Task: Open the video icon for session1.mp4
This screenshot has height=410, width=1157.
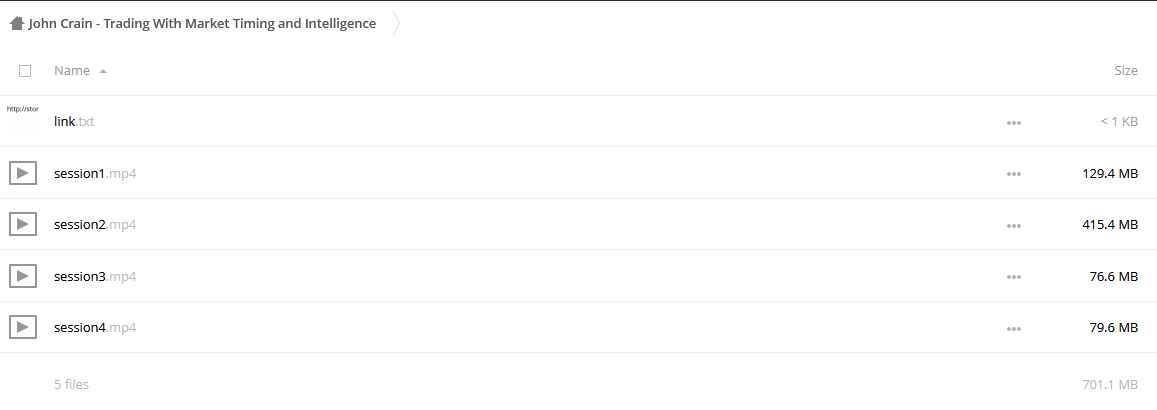Action: click(x=23, y=173)
